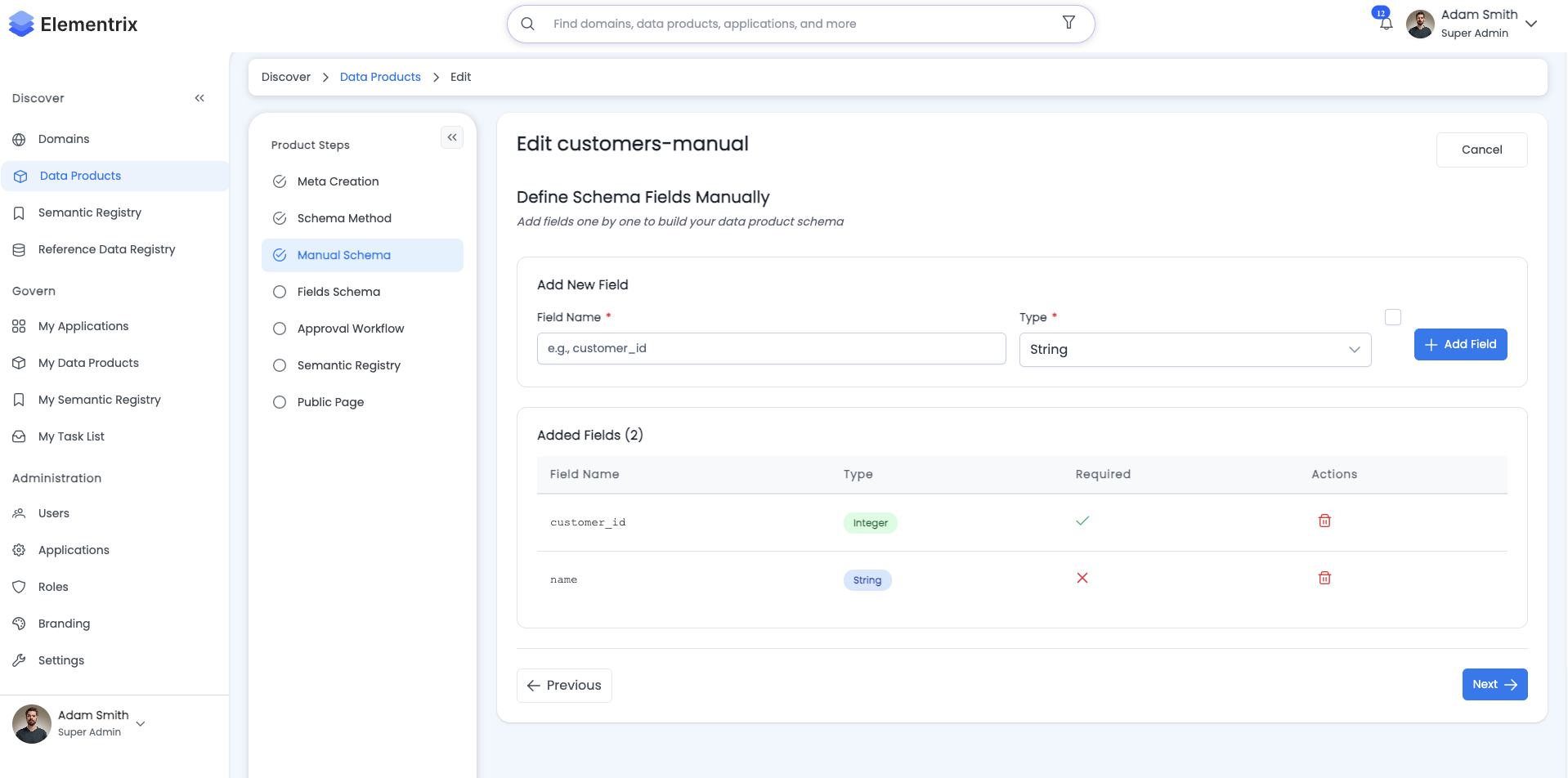Toggle the required checkbox for new field
This screenshot has width=1568, height=778.
click(1393, 317)
